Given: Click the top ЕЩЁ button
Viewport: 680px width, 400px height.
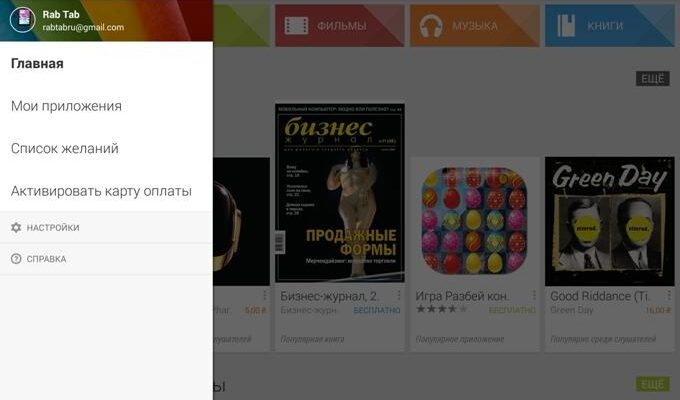Looking at the screenshot, I should [x=653, y=79].
